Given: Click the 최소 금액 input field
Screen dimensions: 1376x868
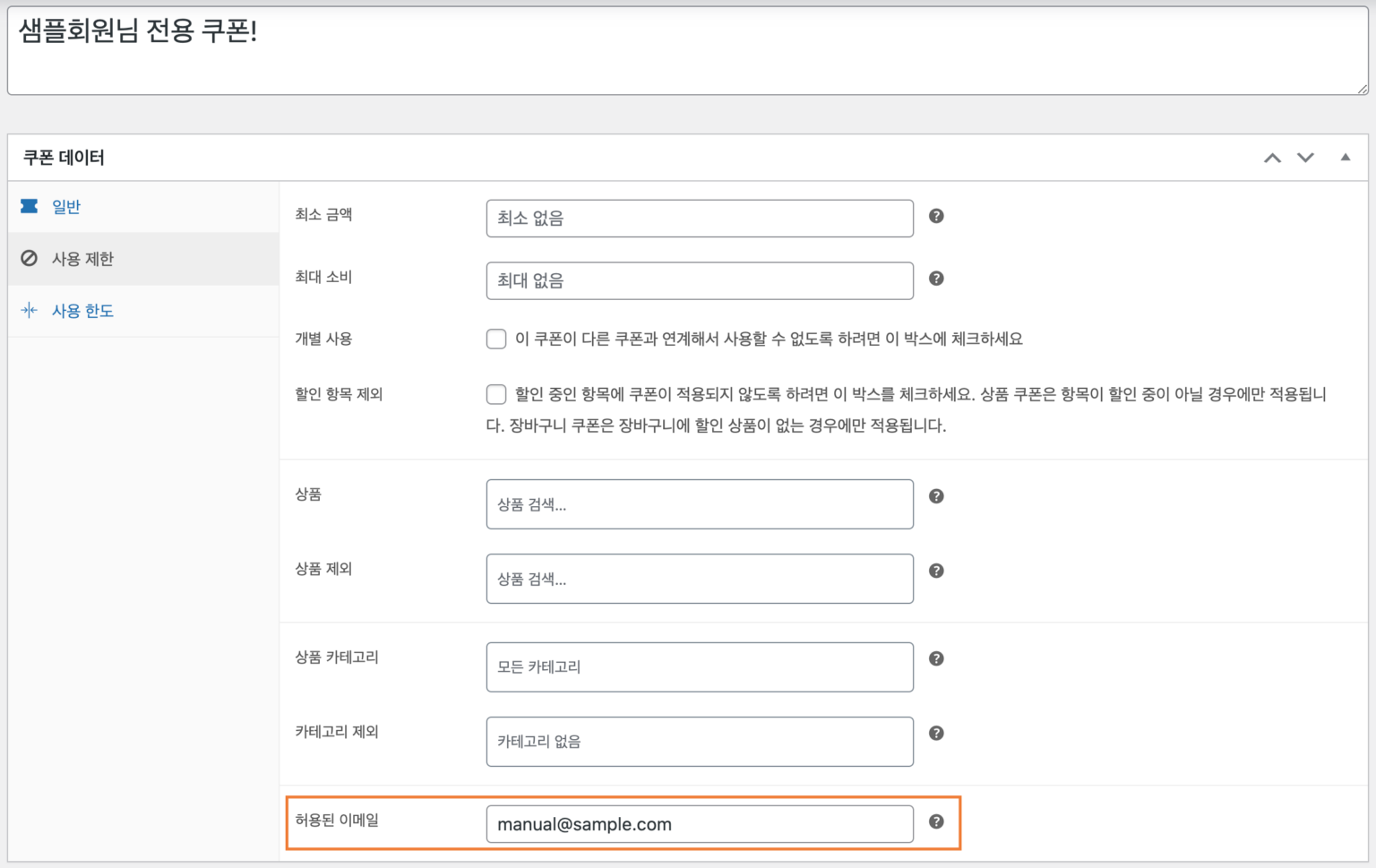Looking at the screenshot, I should click(x=699, y=219).
